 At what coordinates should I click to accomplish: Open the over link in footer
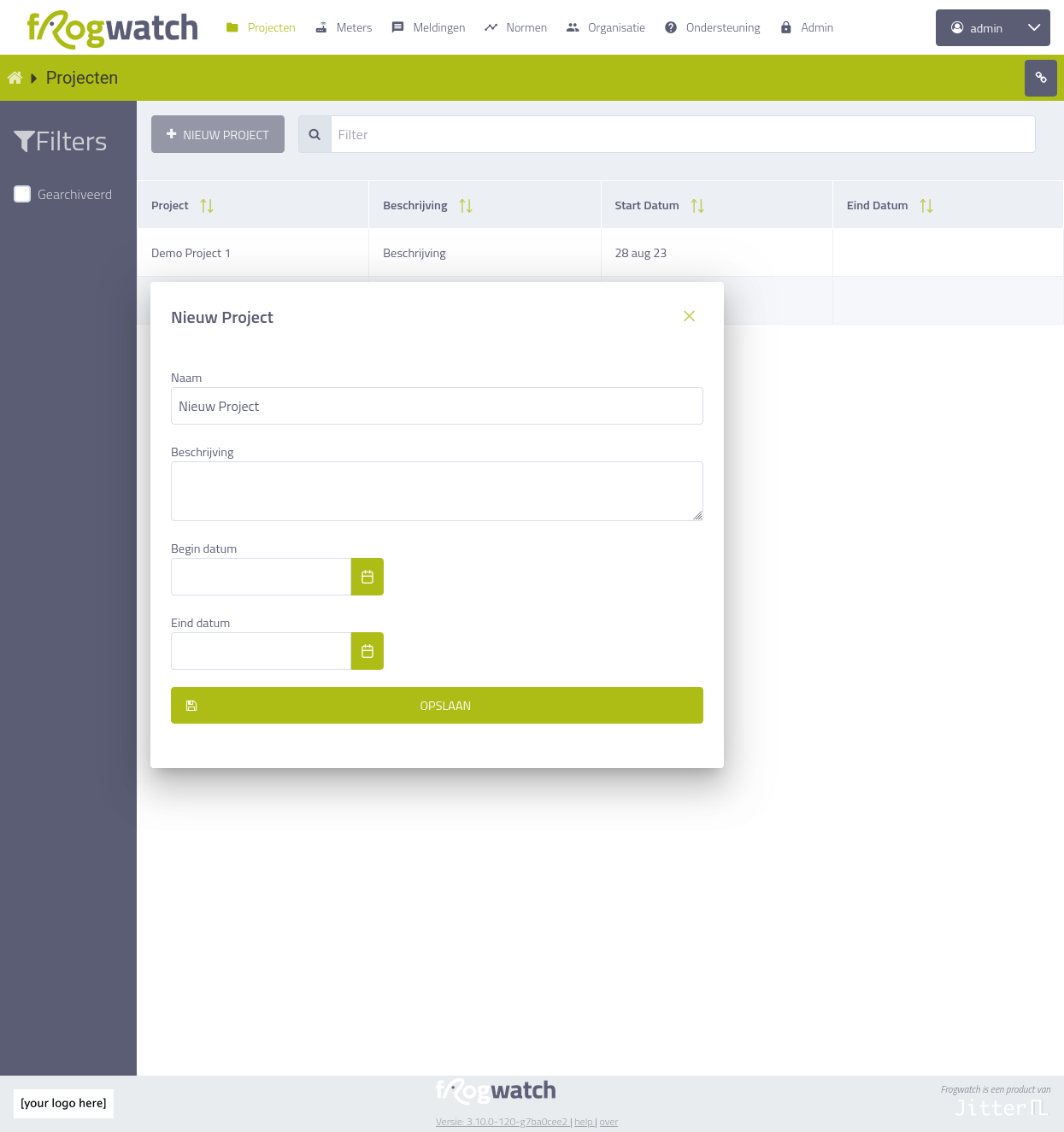coord(608,1122)
